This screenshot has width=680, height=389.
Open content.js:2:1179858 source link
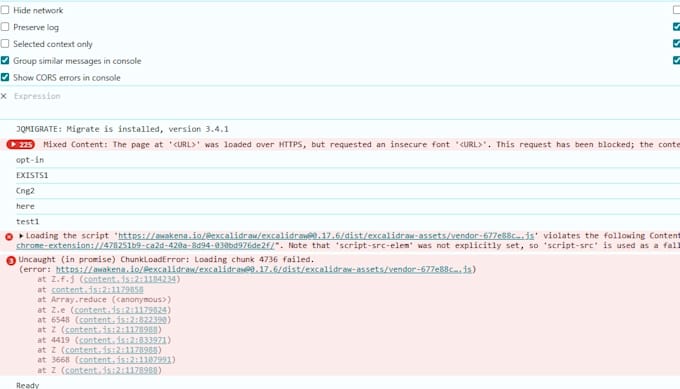(x=97, y=290)
